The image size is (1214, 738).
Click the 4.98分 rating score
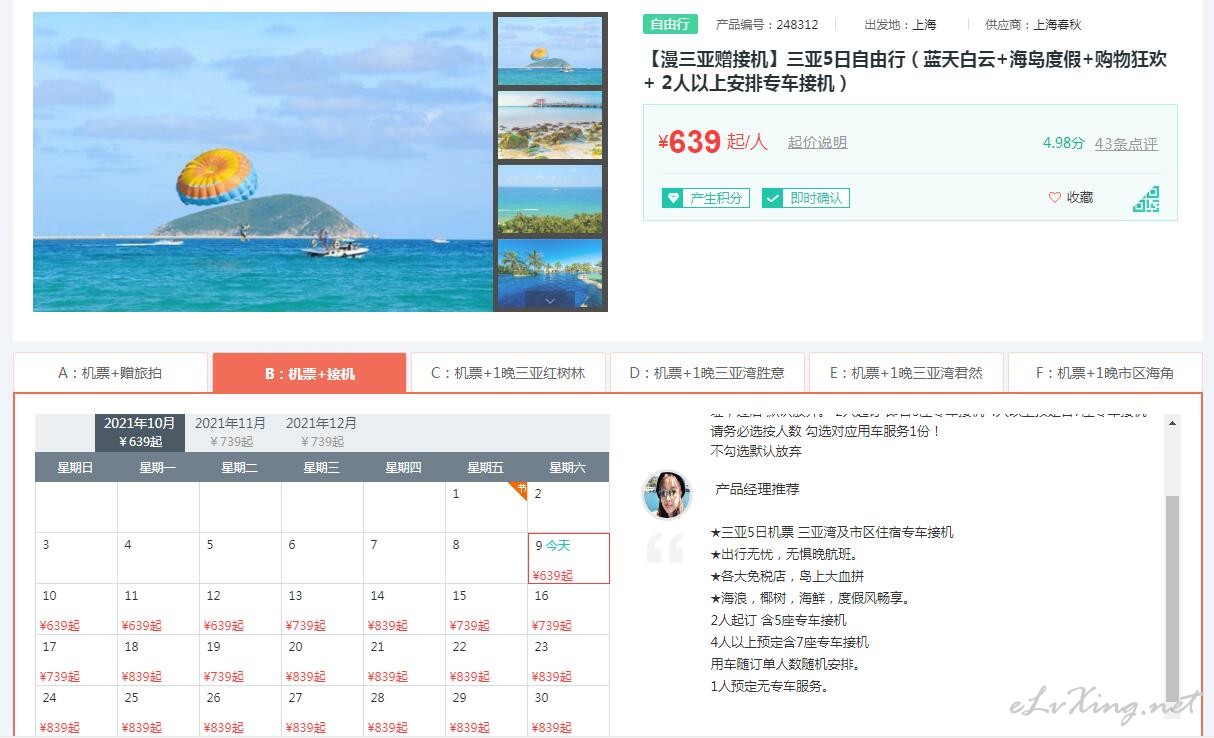1063,143
